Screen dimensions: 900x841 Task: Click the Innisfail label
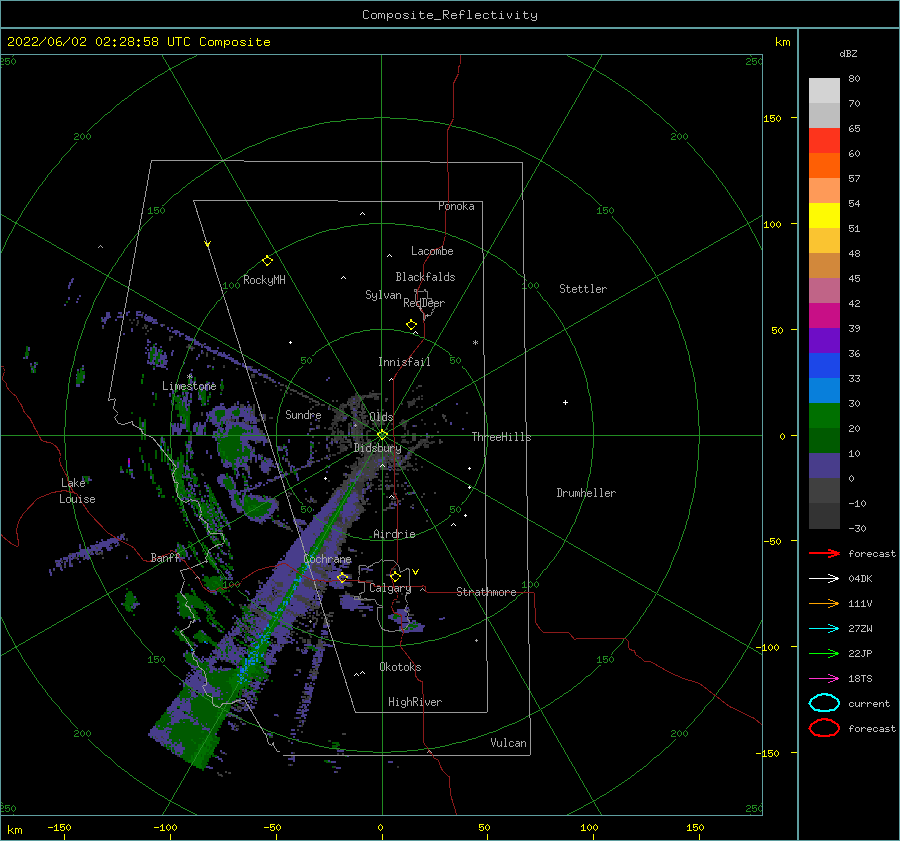click(x=404, y=362)
